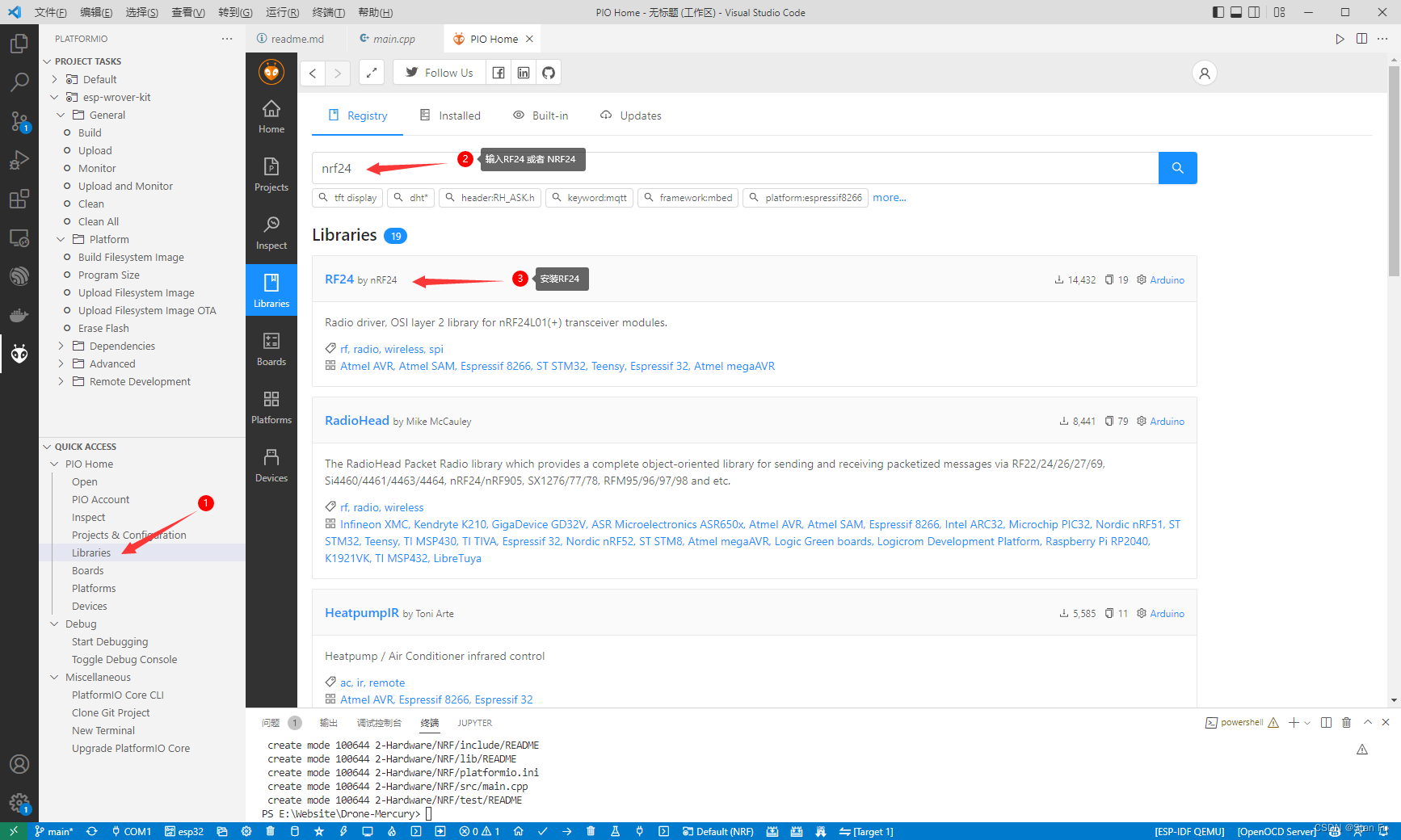Open Run and Debug view
Viewport: 1401px width, 840px height.
point(19,160)
